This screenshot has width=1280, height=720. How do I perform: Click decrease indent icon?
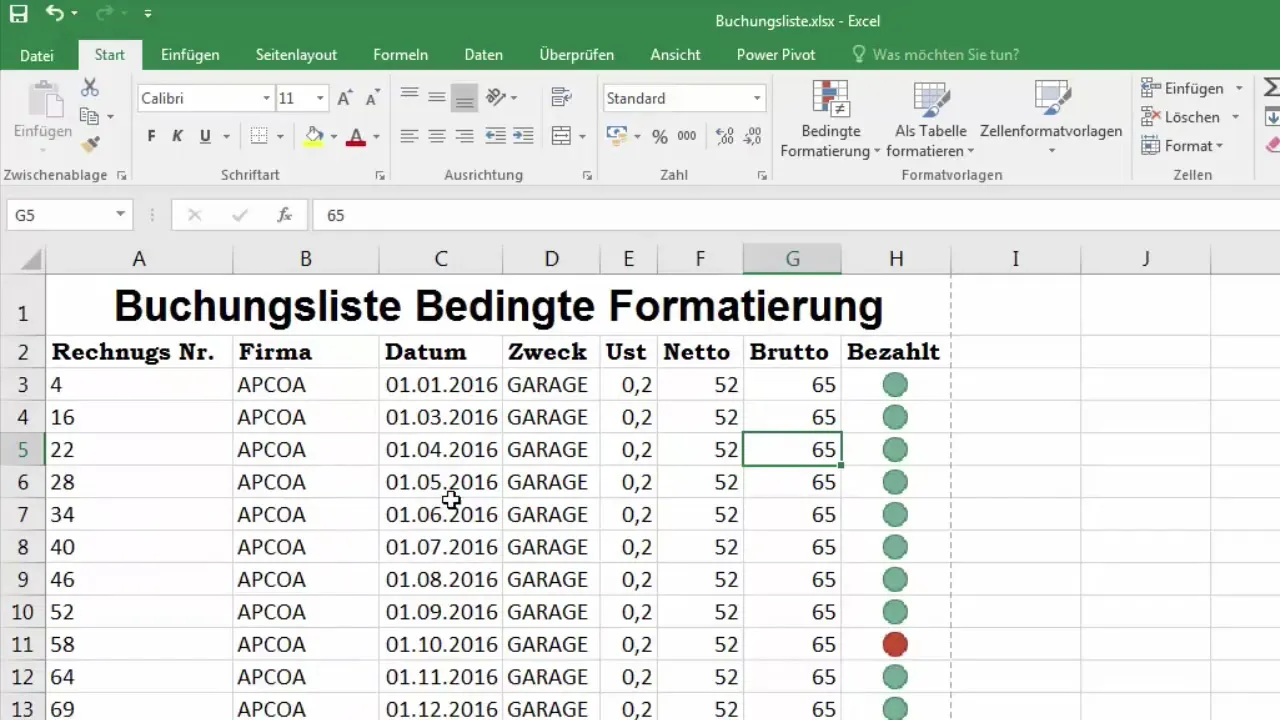point(495,136)
